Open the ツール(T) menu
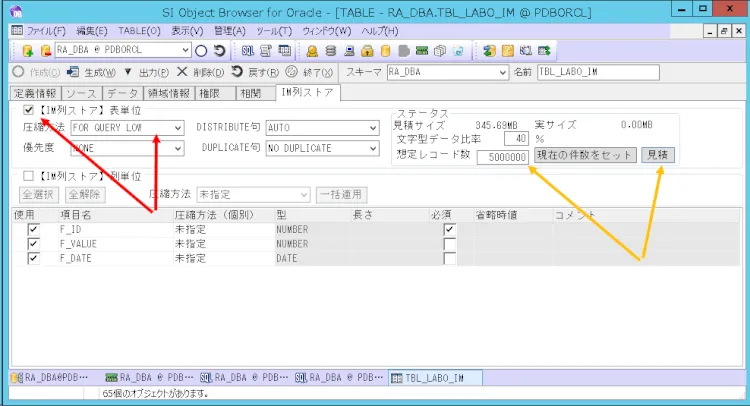 274,31
